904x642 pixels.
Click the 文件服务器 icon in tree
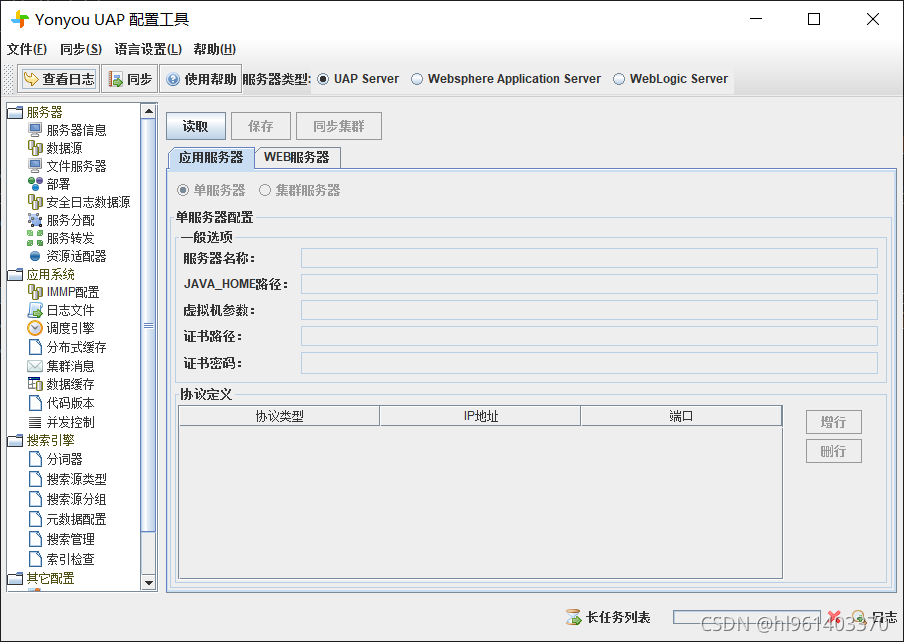click(x=35, y=166)
